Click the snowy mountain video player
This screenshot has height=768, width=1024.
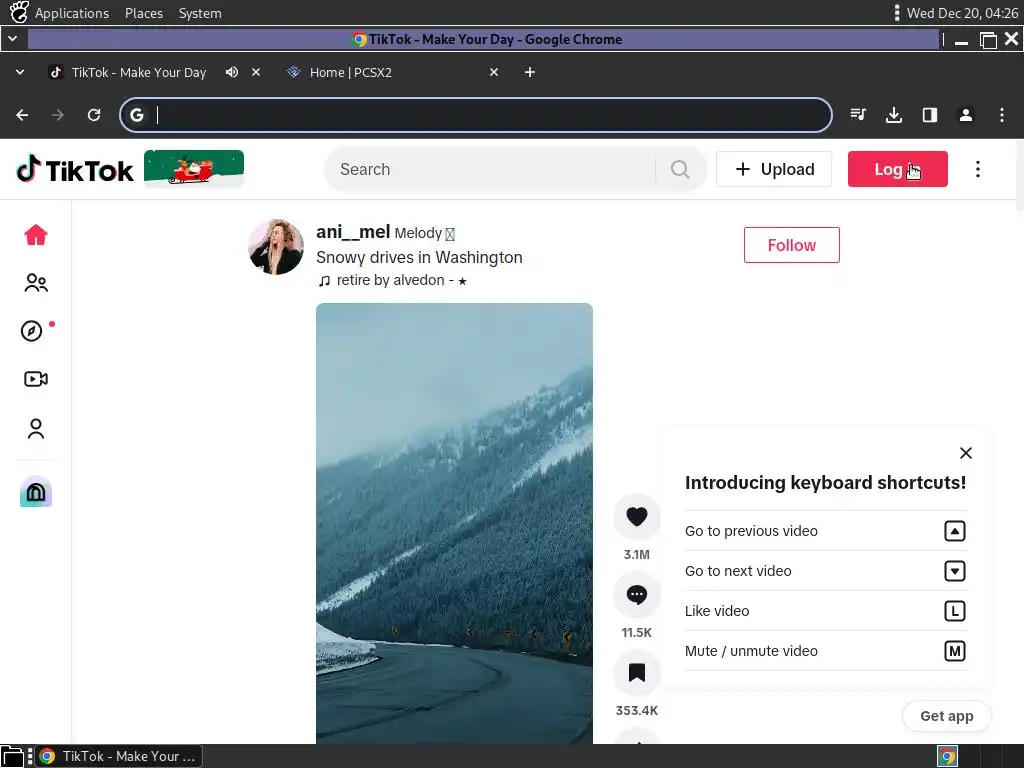coord(454,523)
